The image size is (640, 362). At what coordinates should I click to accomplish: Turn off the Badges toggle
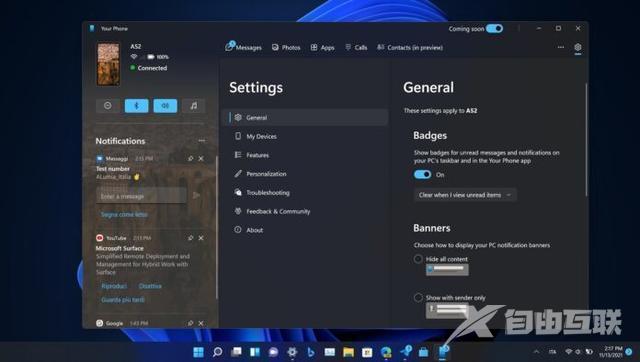(422, 175)
